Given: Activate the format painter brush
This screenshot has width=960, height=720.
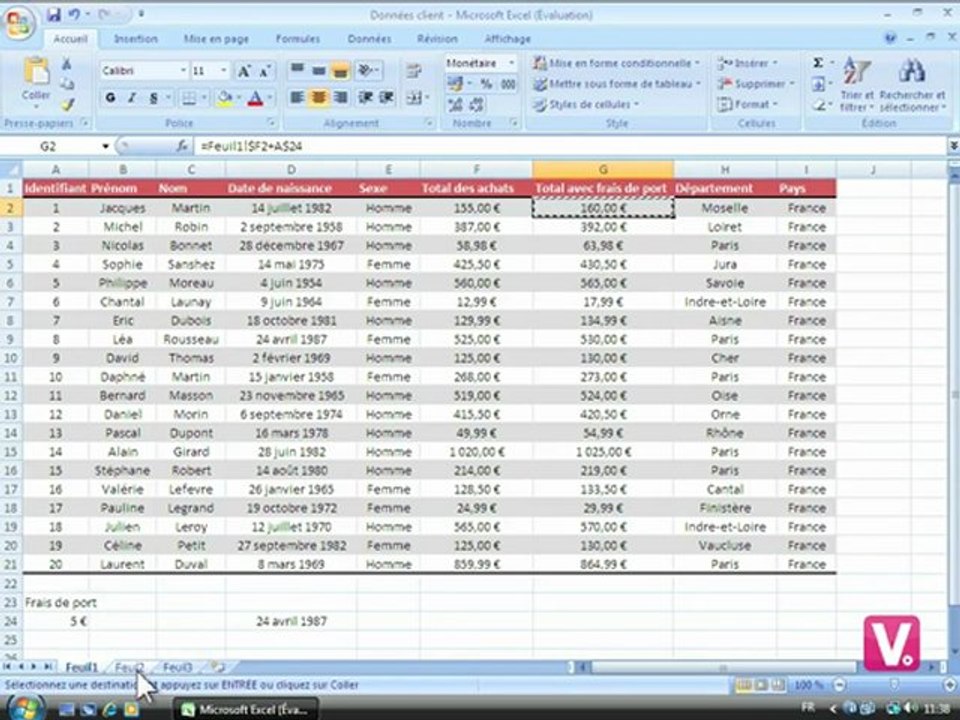Looking at the screenshot, I should [67, 105].
